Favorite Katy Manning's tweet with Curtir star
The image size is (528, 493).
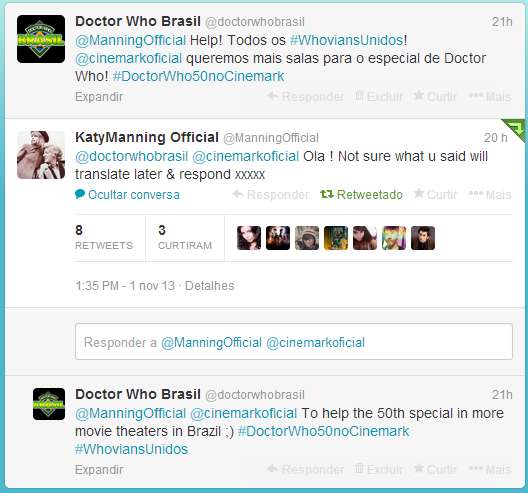pos(435,194)
